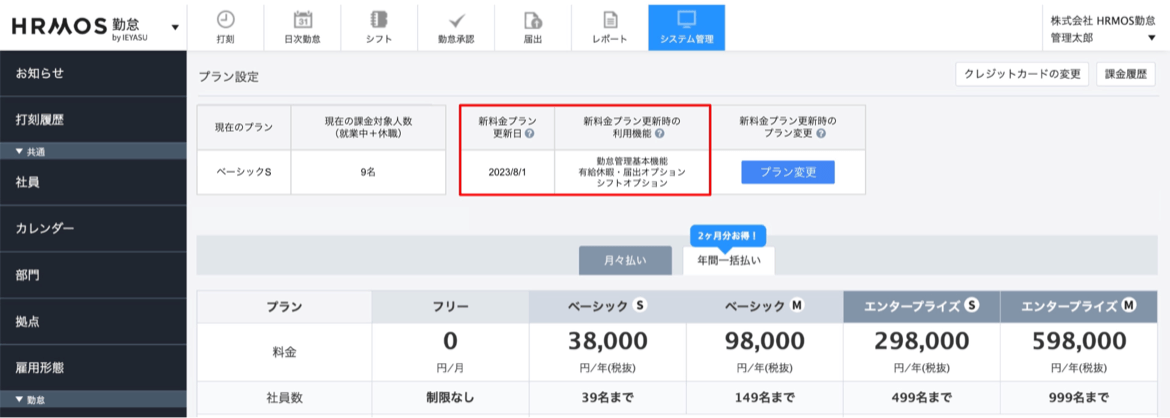Click the blue プラン変更 button
Viewport: 1170px width, 418px height.
tap(787, 172)
